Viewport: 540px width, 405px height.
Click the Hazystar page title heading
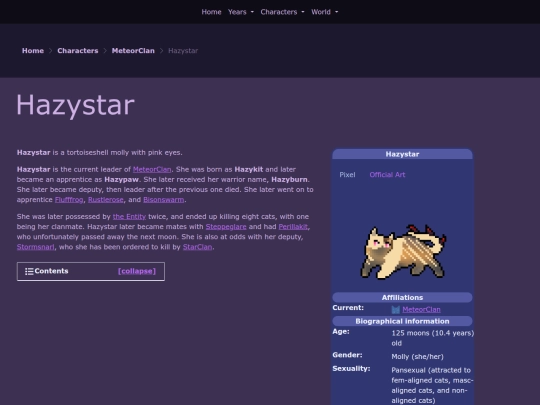pos(75,105)
